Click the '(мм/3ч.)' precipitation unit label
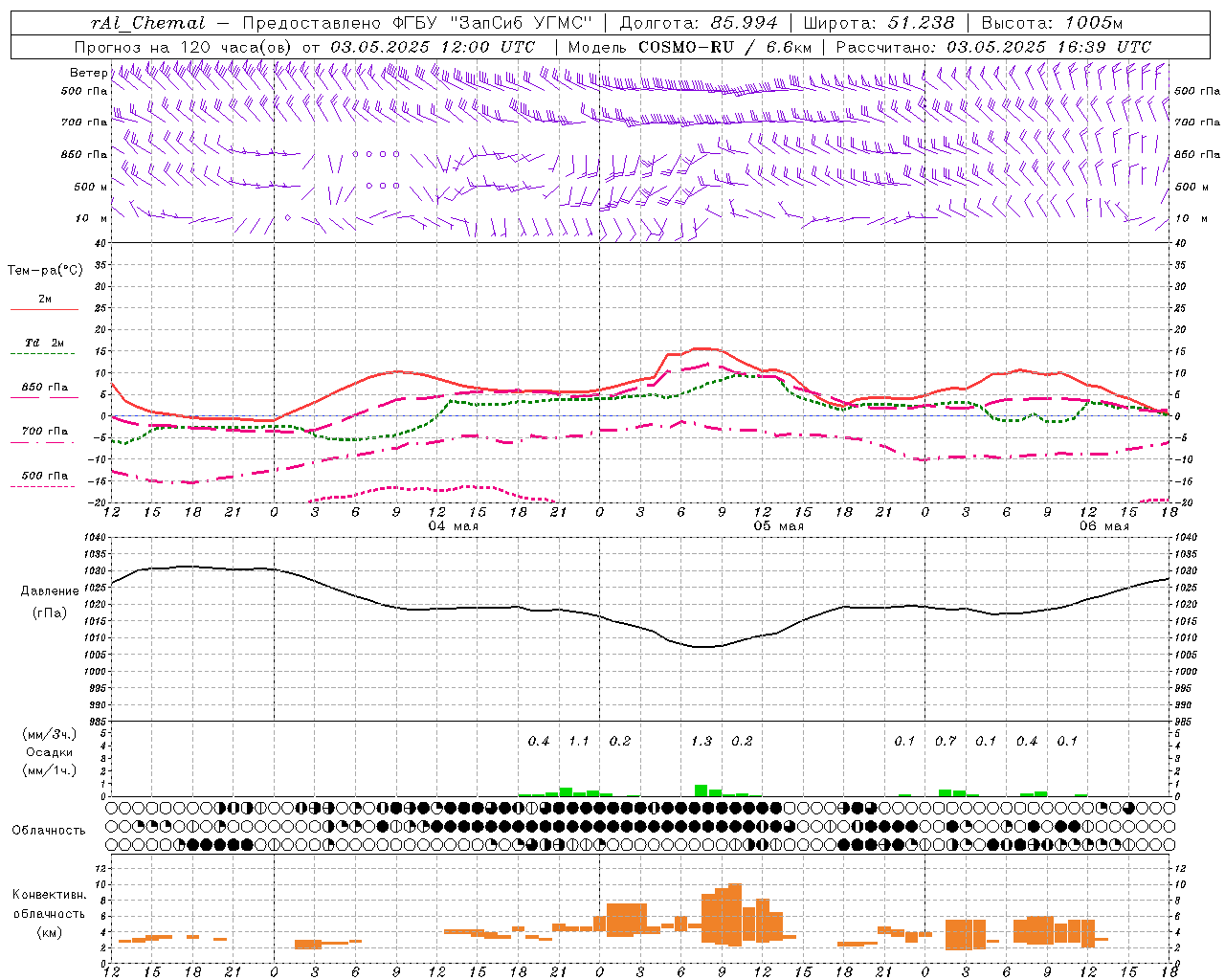The height and width of the screenshot is (980, 1225). click(50, 735)
